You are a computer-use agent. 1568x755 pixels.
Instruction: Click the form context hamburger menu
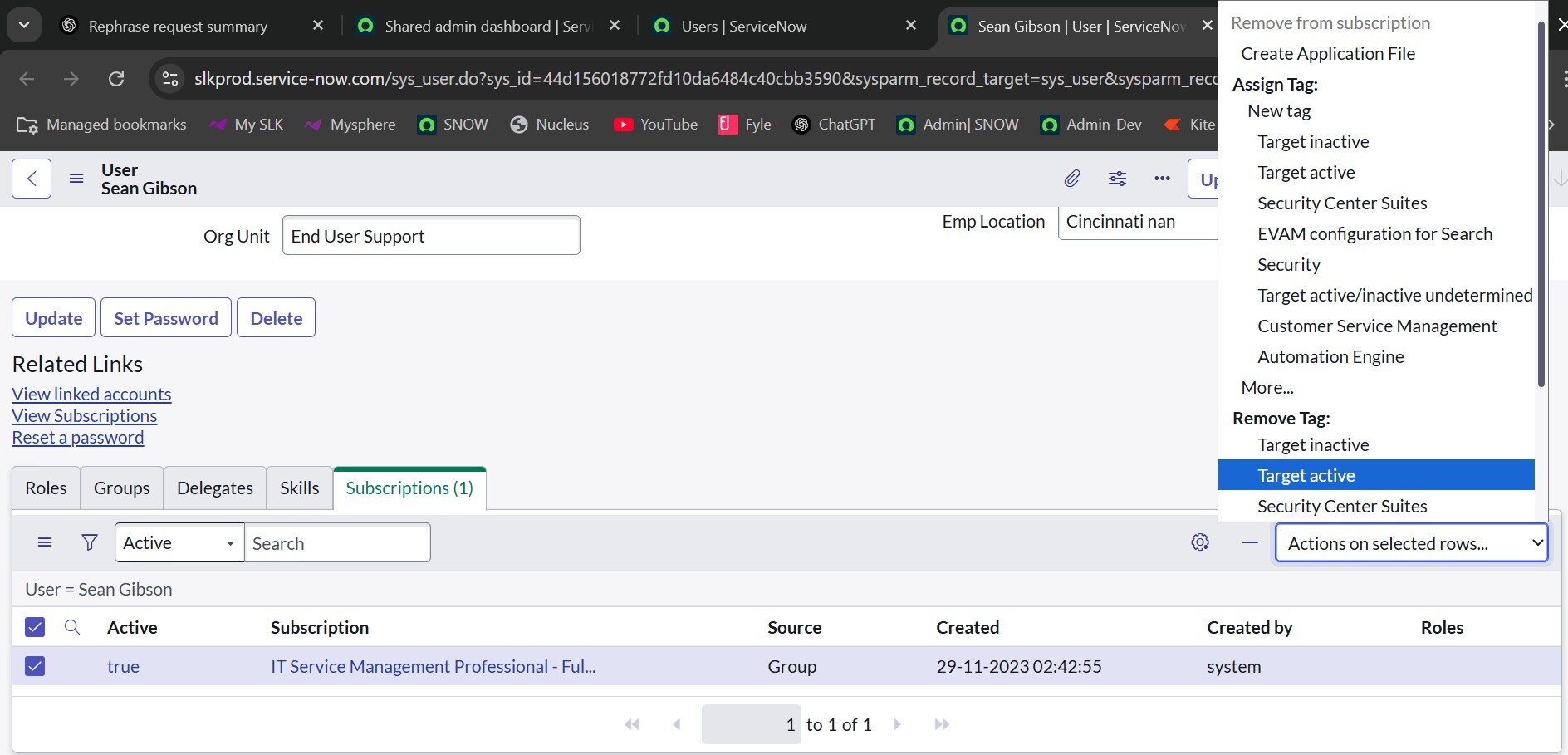click(76, 179)
